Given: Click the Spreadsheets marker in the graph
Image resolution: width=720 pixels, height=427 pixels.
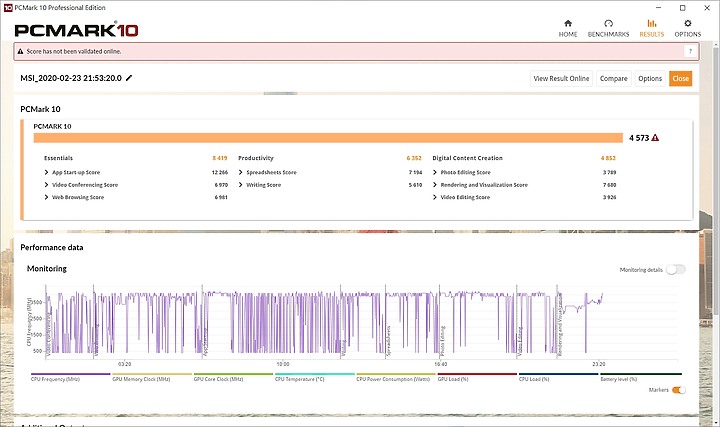Looking at the screenshot, I should (388, 341).
